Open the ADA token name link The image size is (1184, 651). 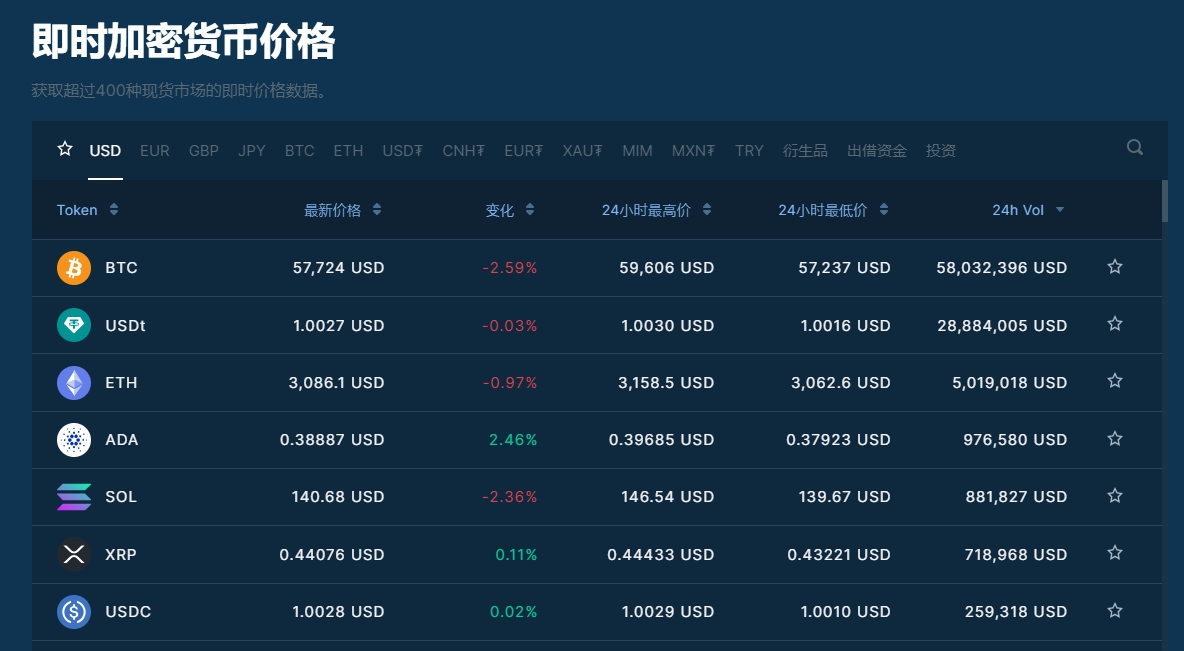tap(122, 440)
